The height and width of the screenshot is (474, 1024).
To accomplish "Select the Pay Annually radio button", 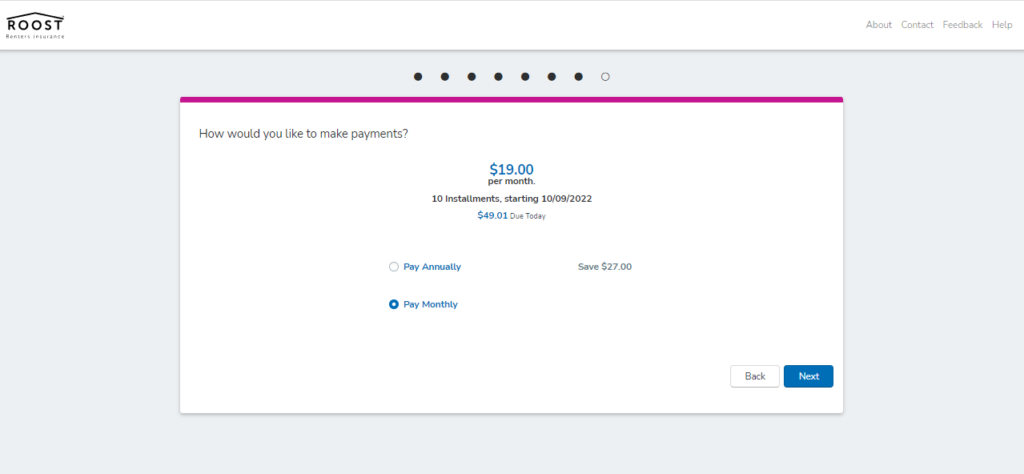I will tap(394, 267).
